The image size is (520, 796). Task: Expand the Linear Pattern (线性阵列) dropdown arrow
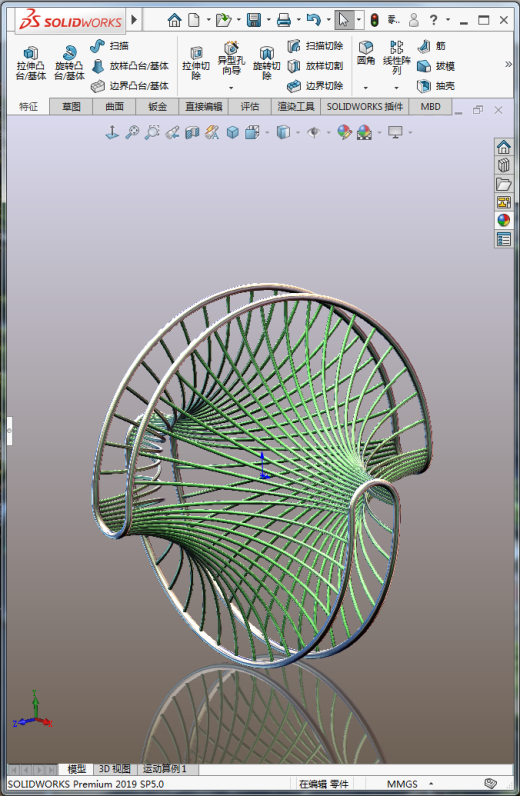click(x=396, y=88)
